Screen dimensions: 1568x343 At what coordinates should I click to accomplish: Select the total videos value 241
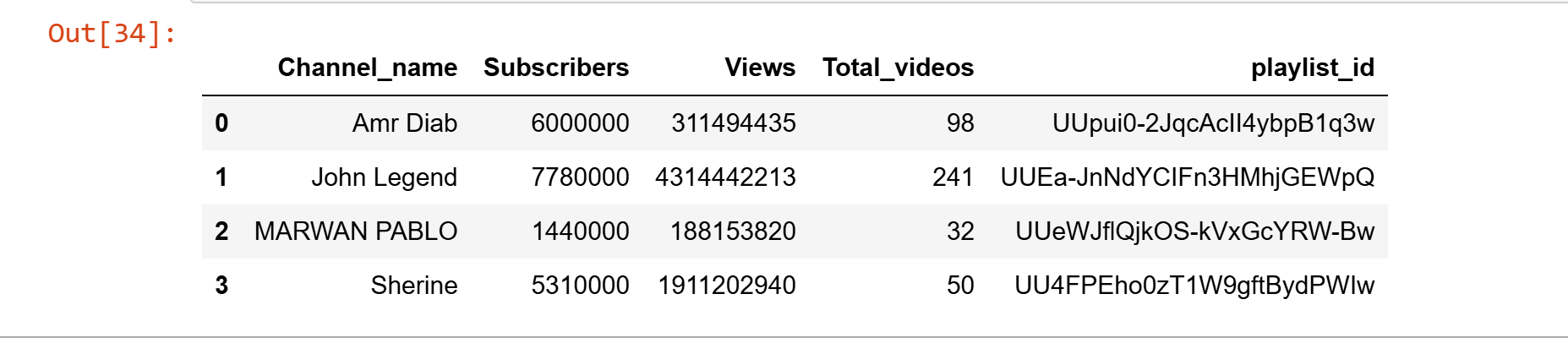(x=953, y=177)
